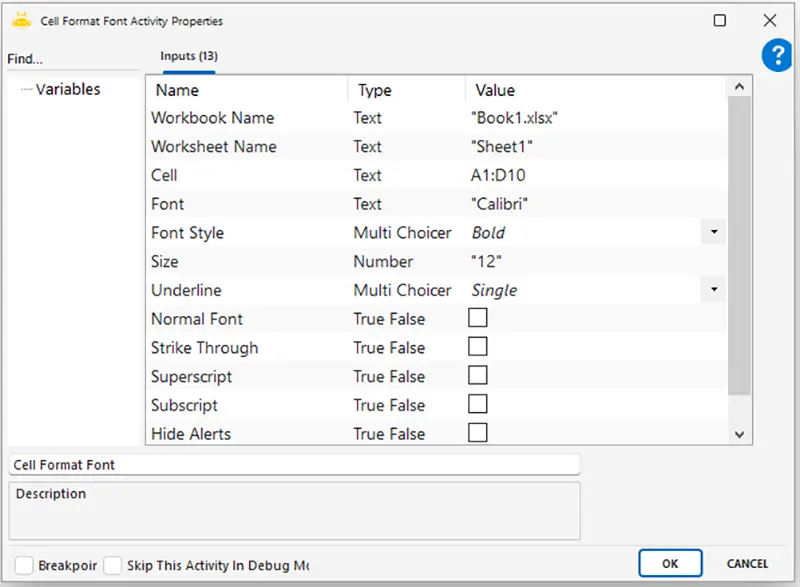Click the Number type cell for Size
Screen dimensions: 800x587
coord(383,262)
